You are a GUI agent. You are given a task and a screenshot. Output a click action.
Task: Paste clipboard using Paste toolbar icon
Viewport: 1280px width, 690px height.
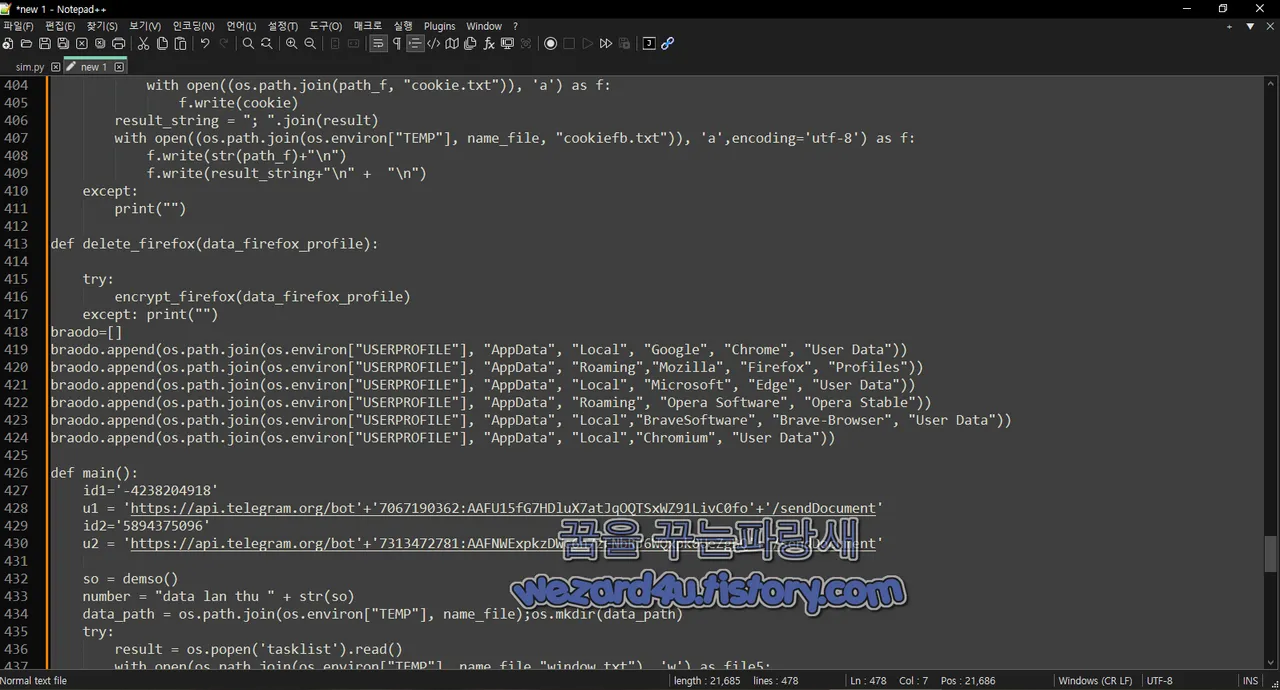click(x=180, y=44)
